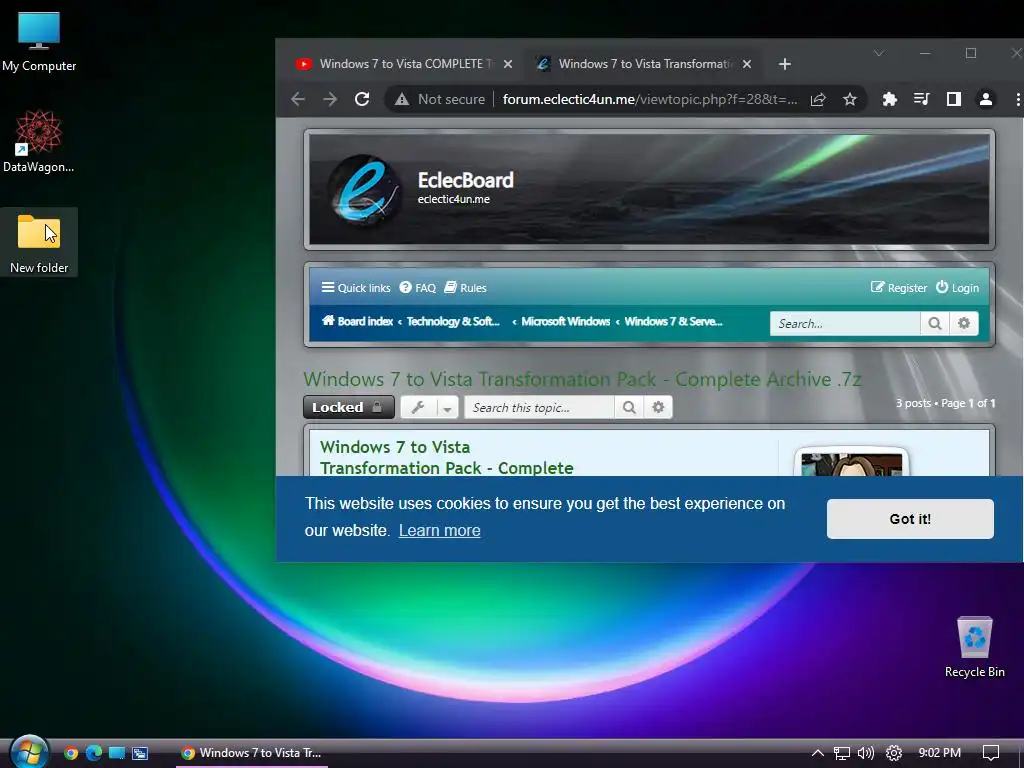The width and height of the screenshot is (1024, 768).
Task: Open Technology & Soft... breadcrumb
Action: (x=453, y=321)
